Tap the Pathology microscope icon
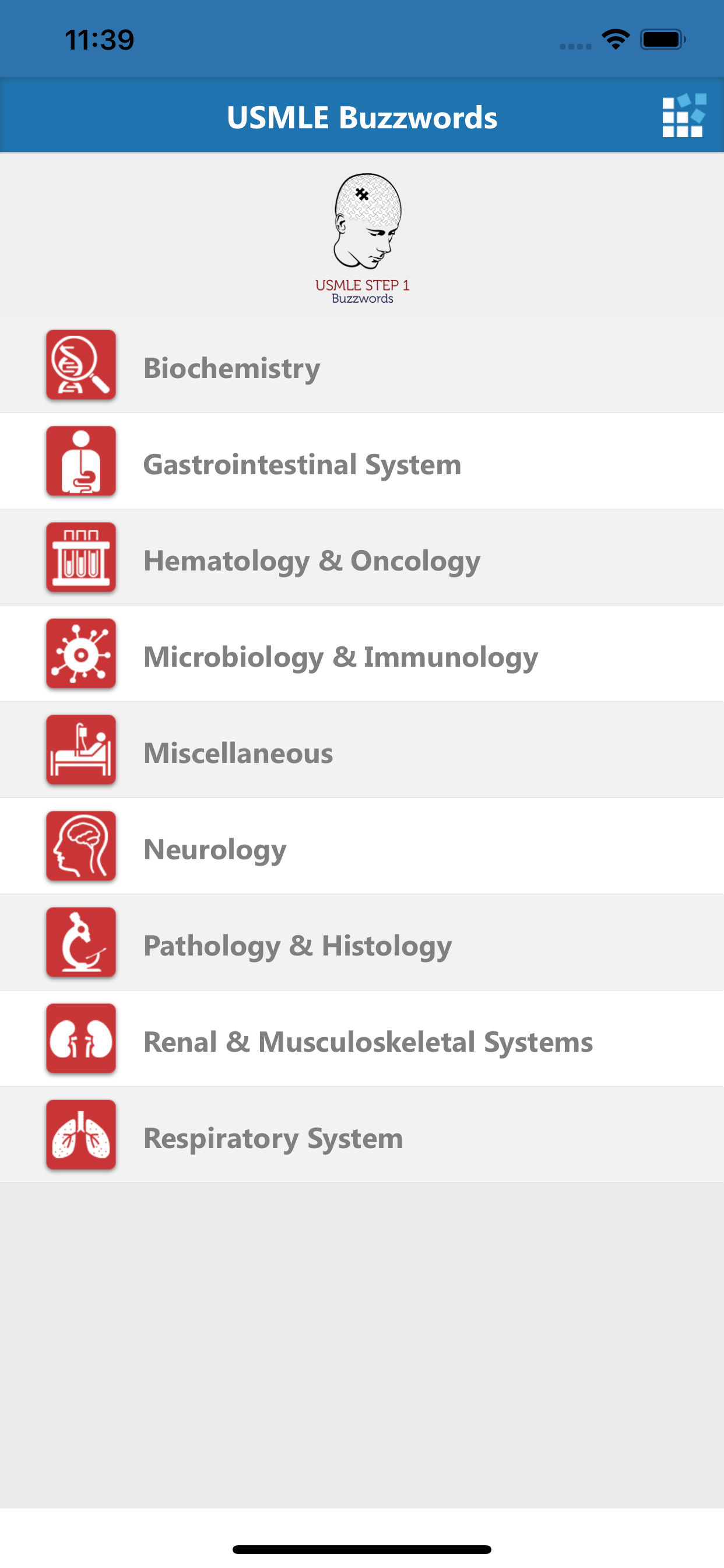Image resolution: width=724 pixels, height=1568 pixels. tap(81, 942)
